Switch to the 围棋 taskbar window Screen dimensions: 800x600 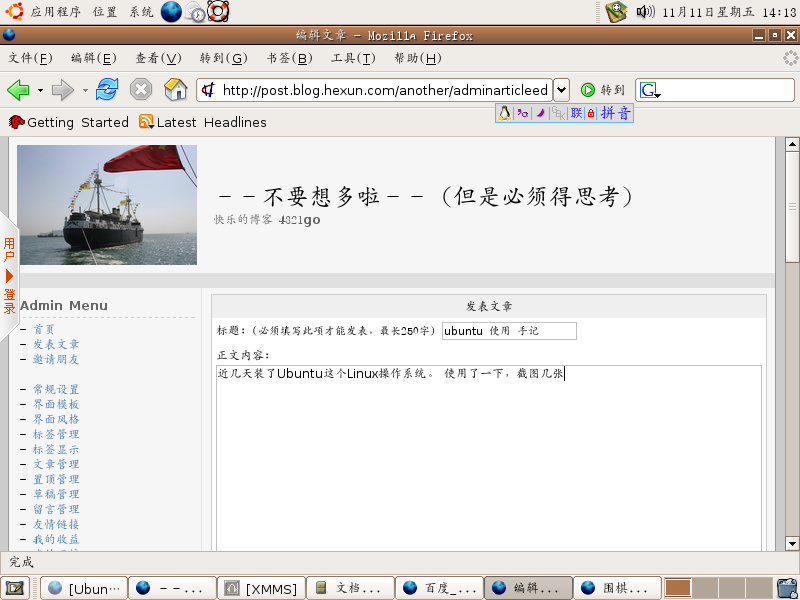click(x=617, y=588)
